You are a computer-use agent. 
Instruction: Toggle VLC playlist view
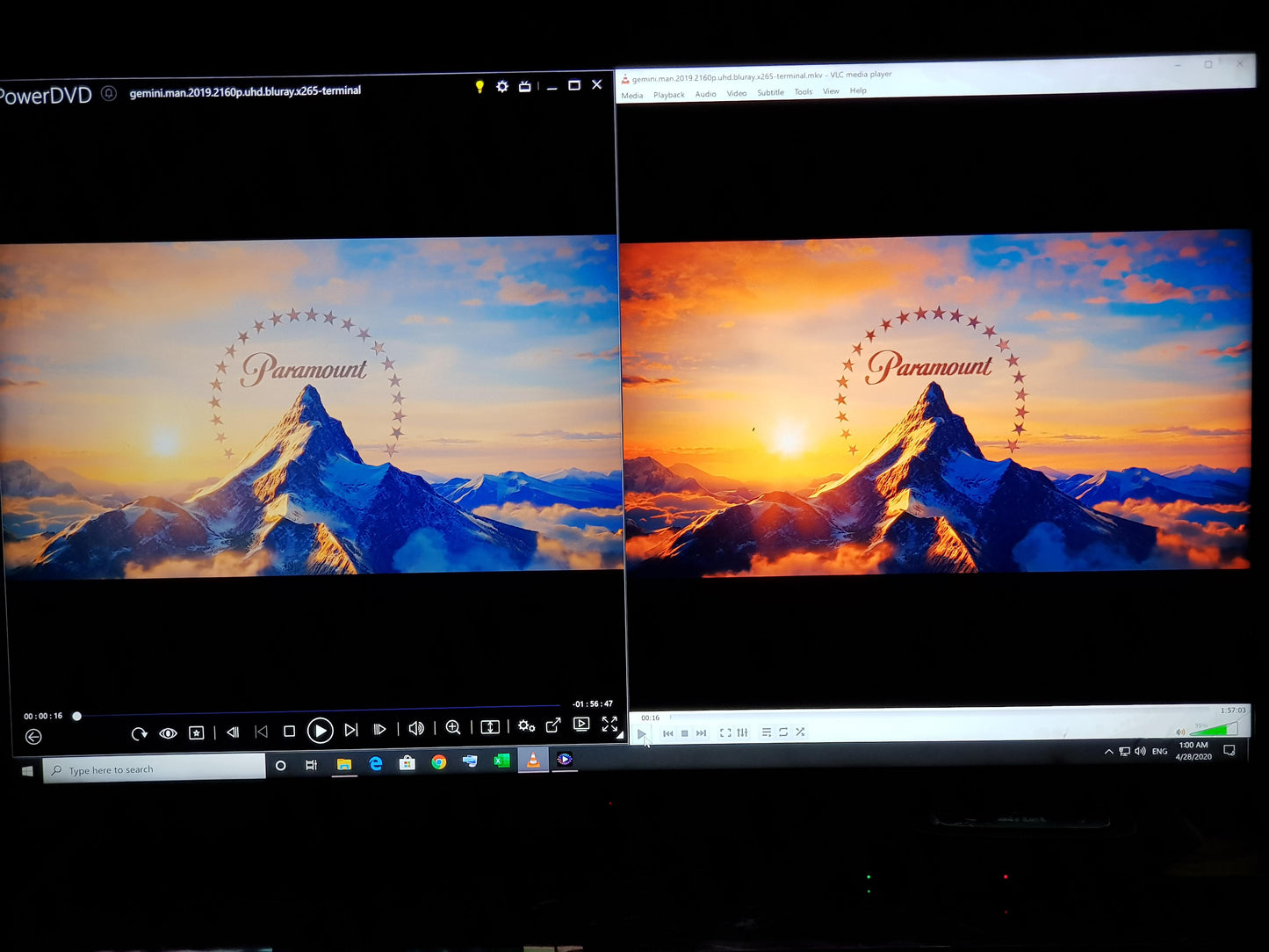[x=767, y=732]
